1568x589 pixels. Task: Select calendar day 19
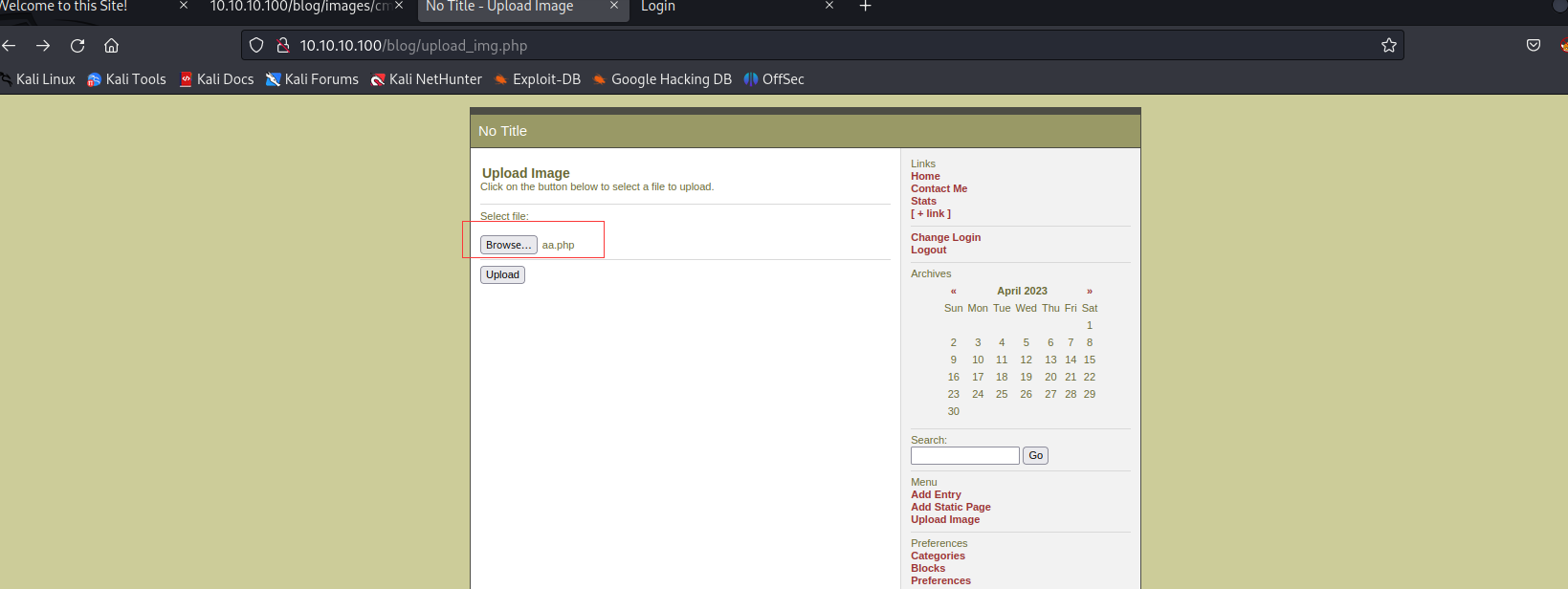tap(1026, 377)
